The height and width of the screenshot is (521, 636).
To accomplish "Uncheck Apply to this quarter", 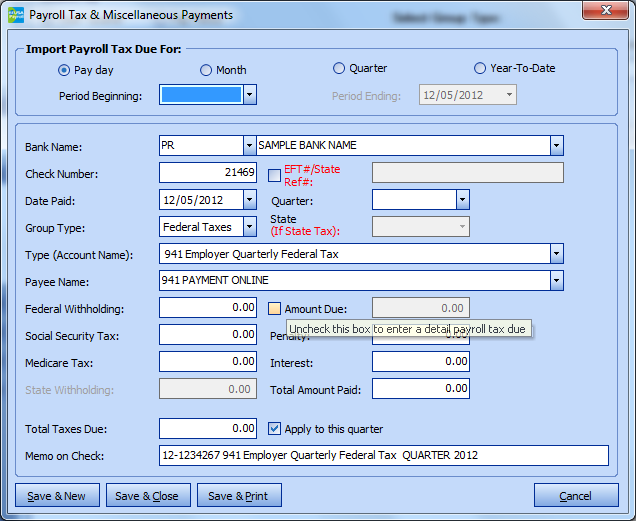I will point(275,429).
